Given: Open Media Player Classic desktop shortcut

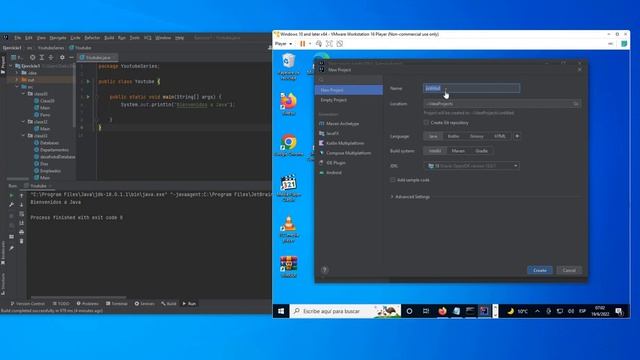Looking at the screenshot, I should coord(289,188).
